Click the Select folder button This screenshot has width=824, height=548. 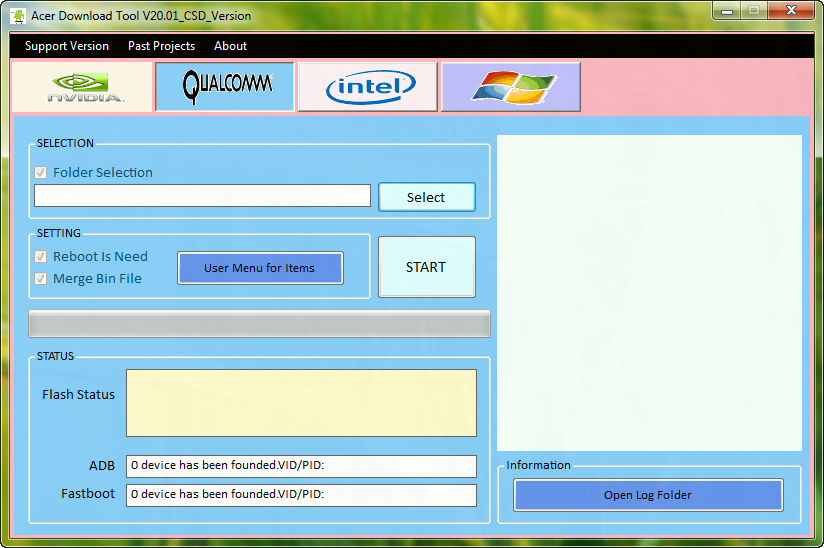pos(427,197)
